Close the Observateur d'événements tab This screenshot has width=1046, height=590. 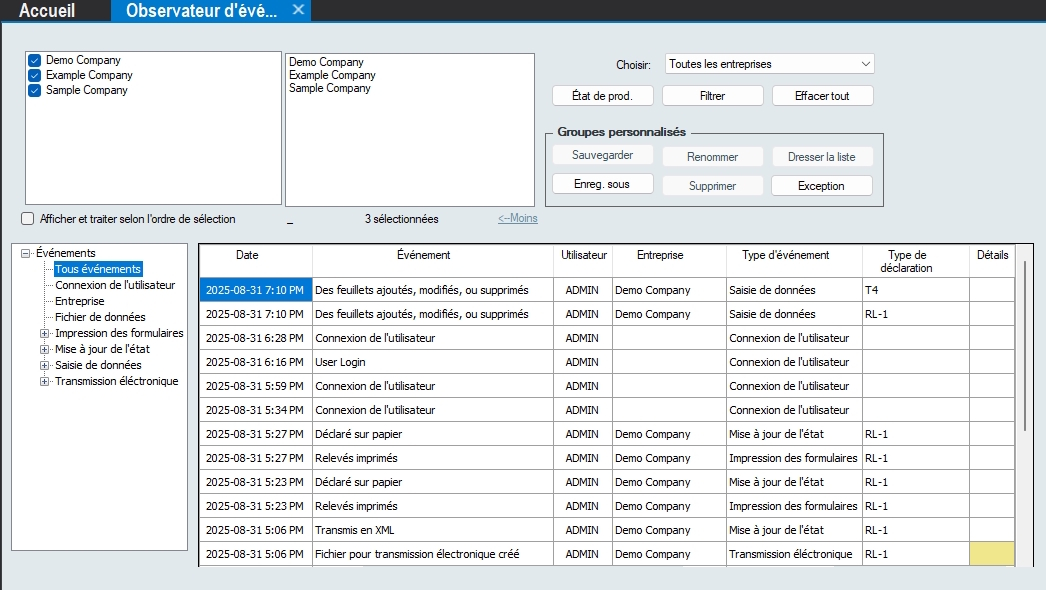pos(298,10)
